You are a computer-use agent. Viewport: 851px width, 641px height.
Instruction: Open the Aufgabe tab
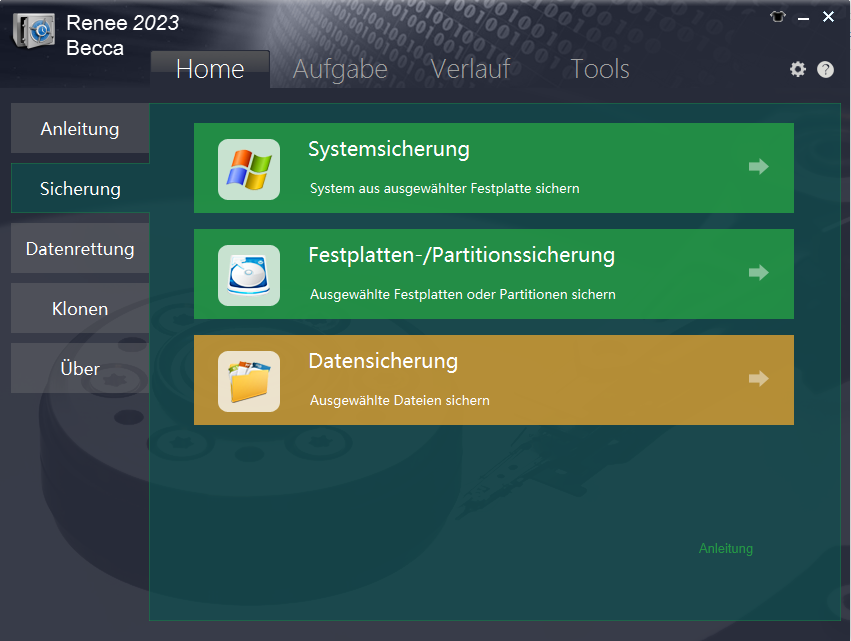click(340, 69)
